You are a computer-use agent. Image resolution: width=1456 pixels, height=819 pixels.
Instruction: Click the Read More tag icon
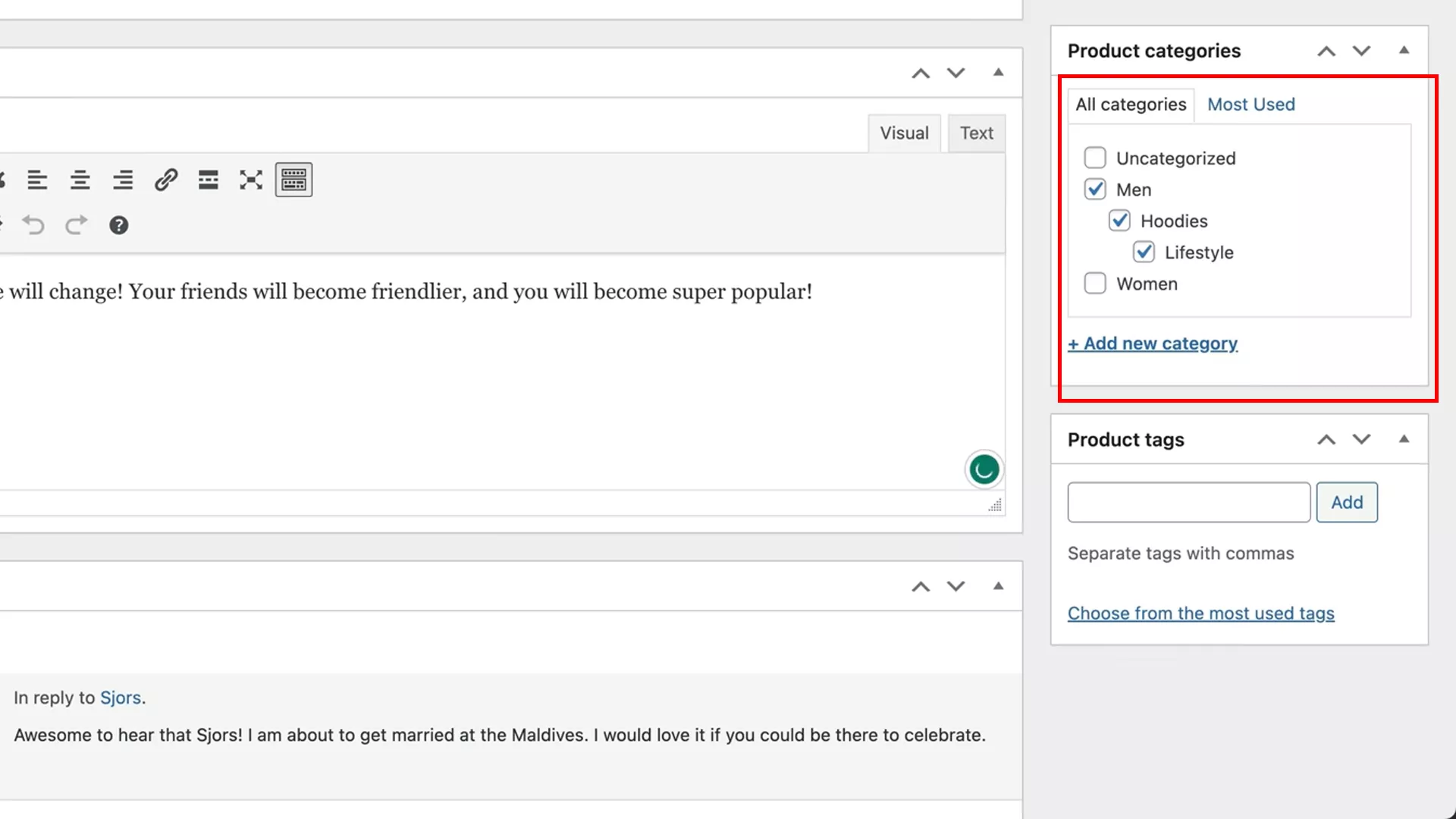pos(208,180)
